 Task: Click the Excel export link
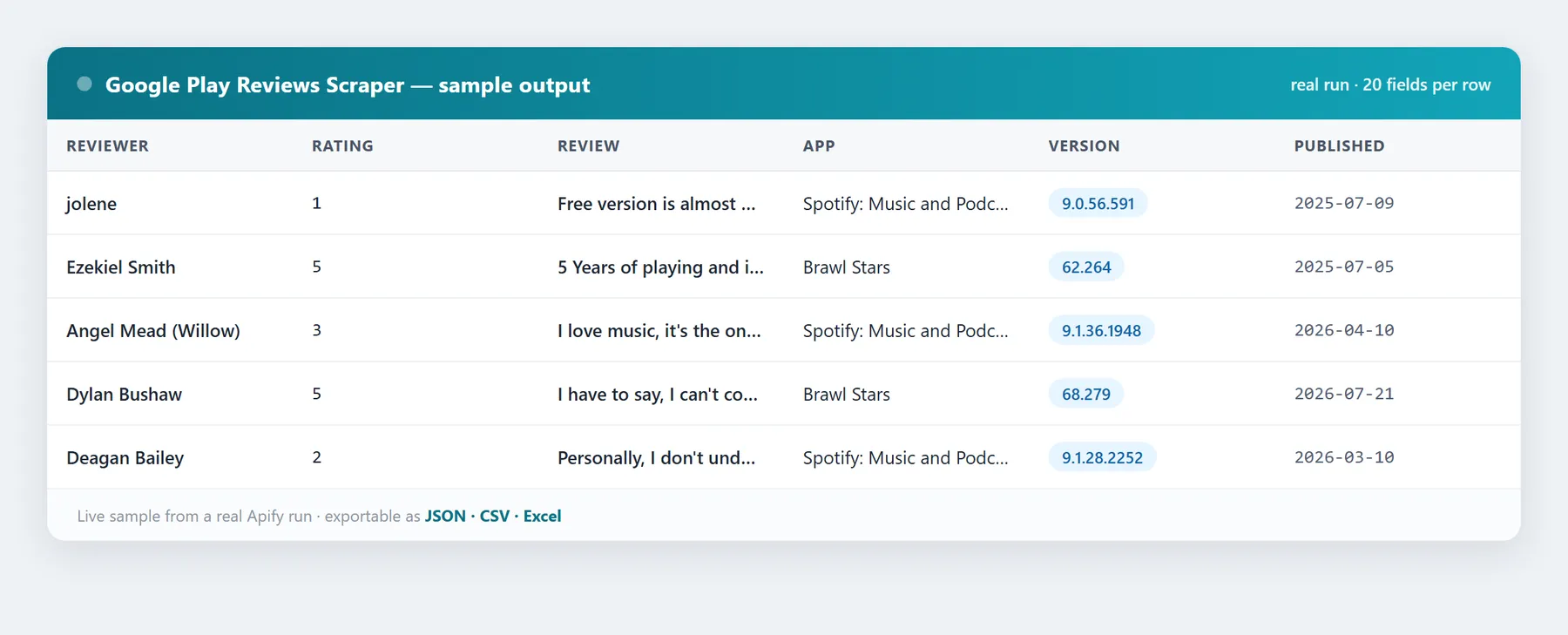tap(542, 516)
